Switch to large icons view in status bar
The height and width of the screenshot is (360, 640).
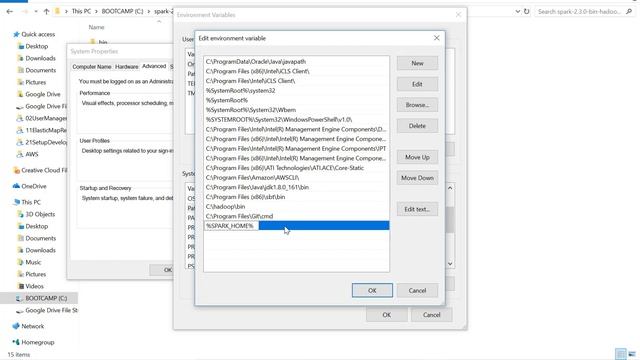[632, 354]
